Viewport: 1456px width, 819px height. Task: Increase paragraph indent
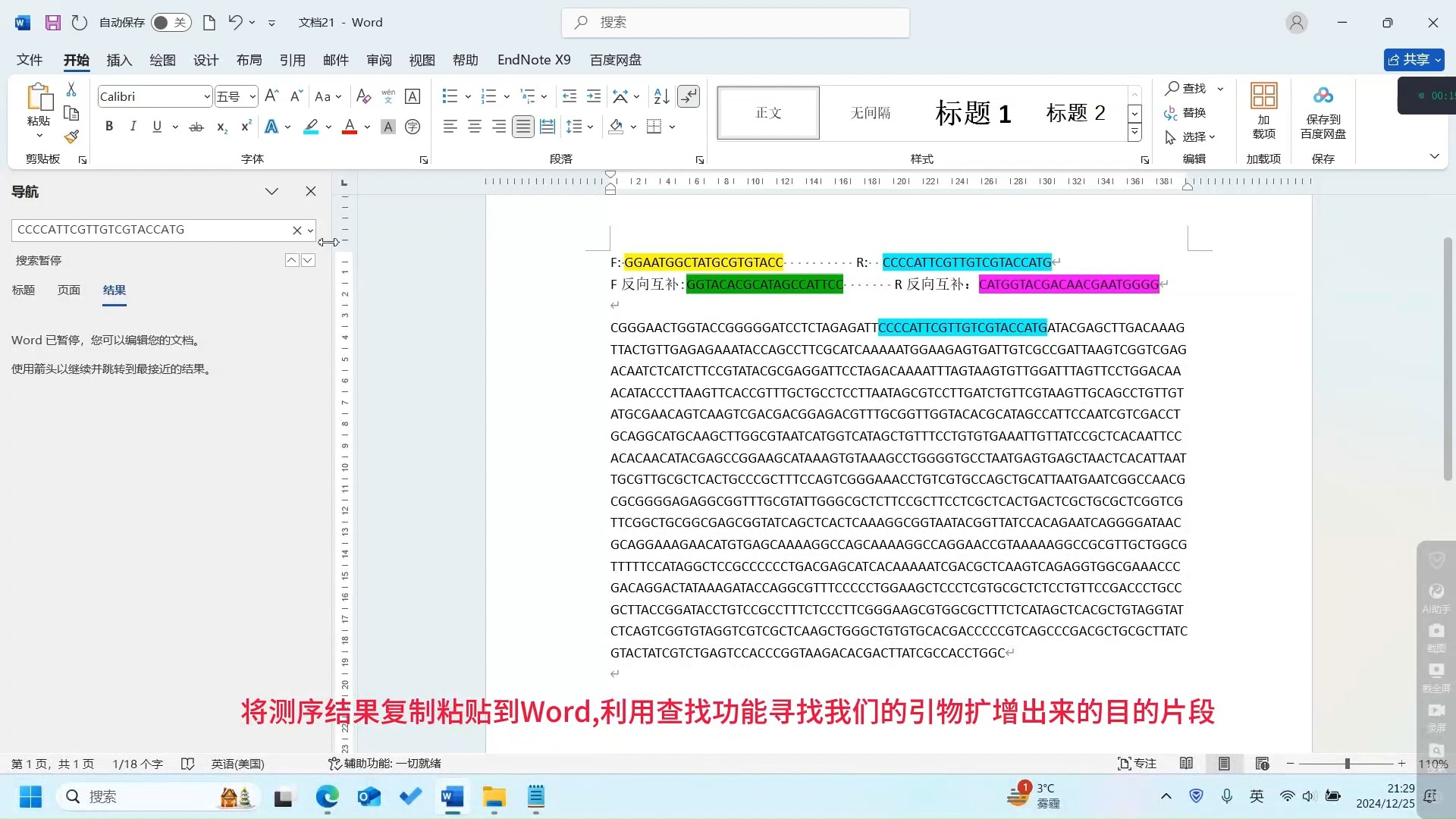pyautogui.click(x=594, y=96)
